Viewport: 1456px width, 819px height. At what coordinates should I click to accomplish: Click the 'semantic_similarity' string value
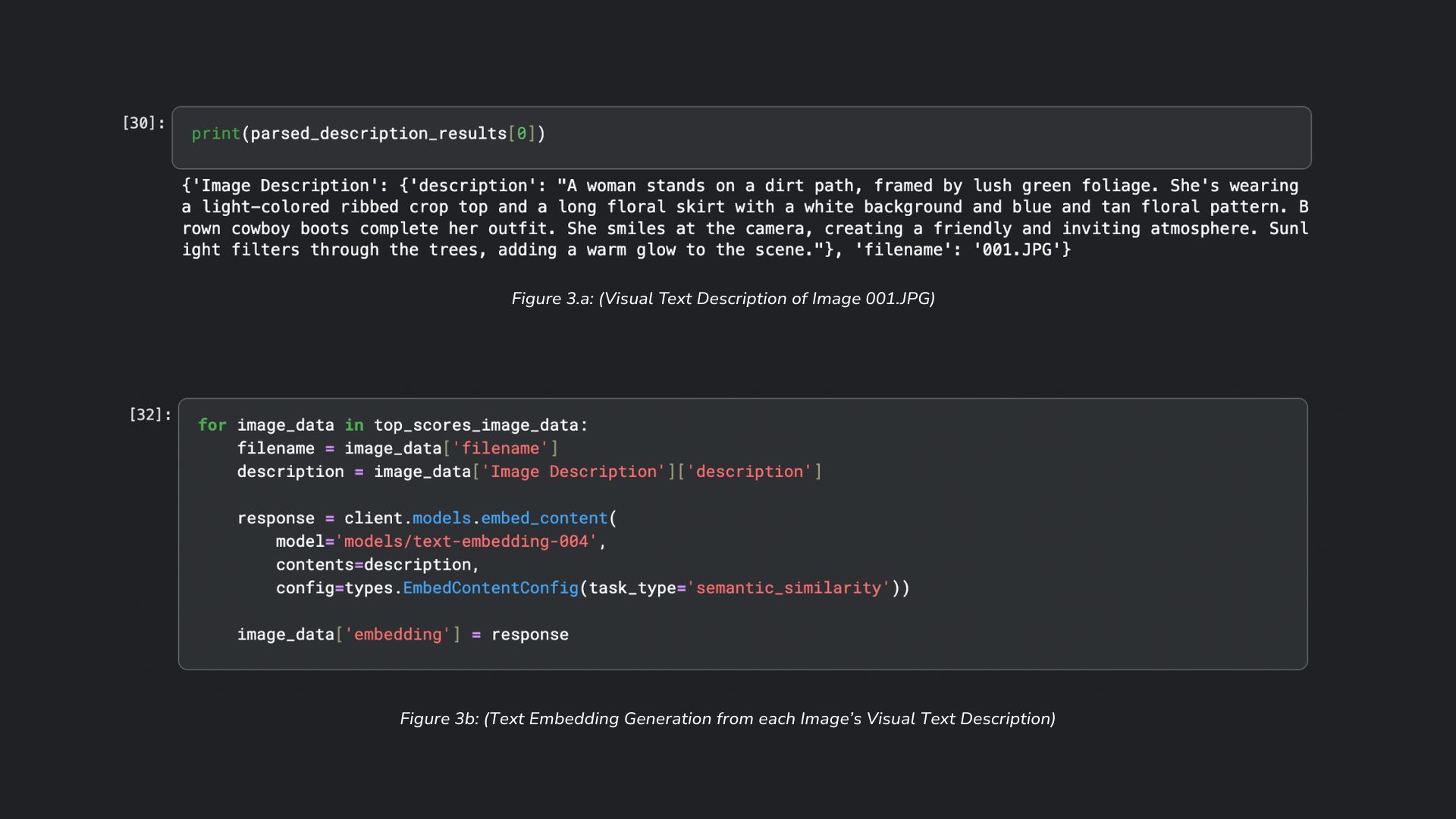click(789, 588)
